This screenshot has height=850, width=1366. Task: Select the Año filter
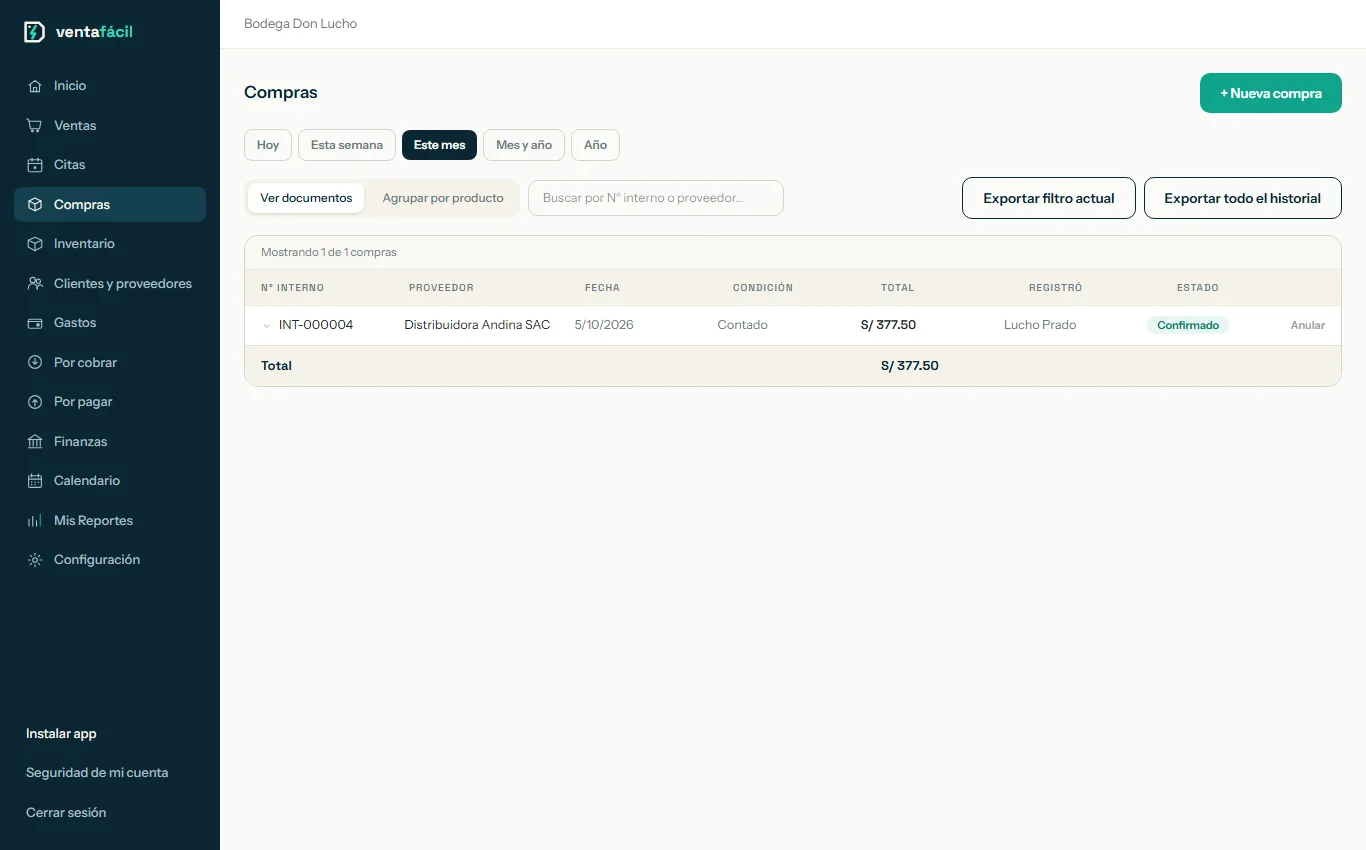pyautogui.click(x=595, y=145)
